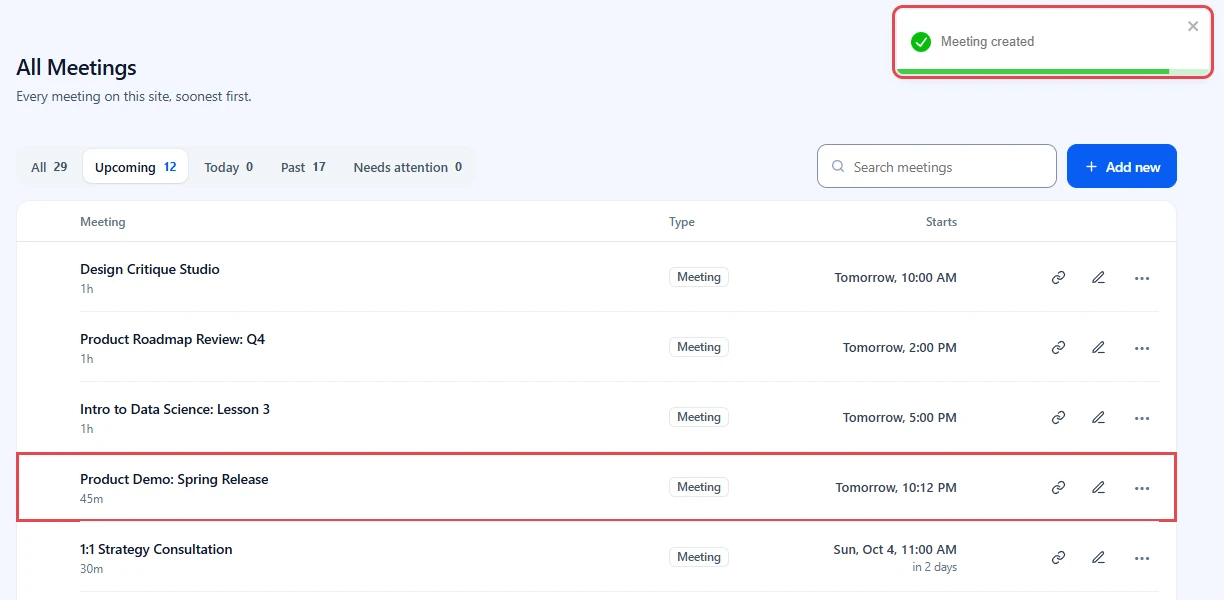Edit Product Roadmap Review: Q4 meeting
Viewport: 1224px width, 600px height.
click(1098, 348)
